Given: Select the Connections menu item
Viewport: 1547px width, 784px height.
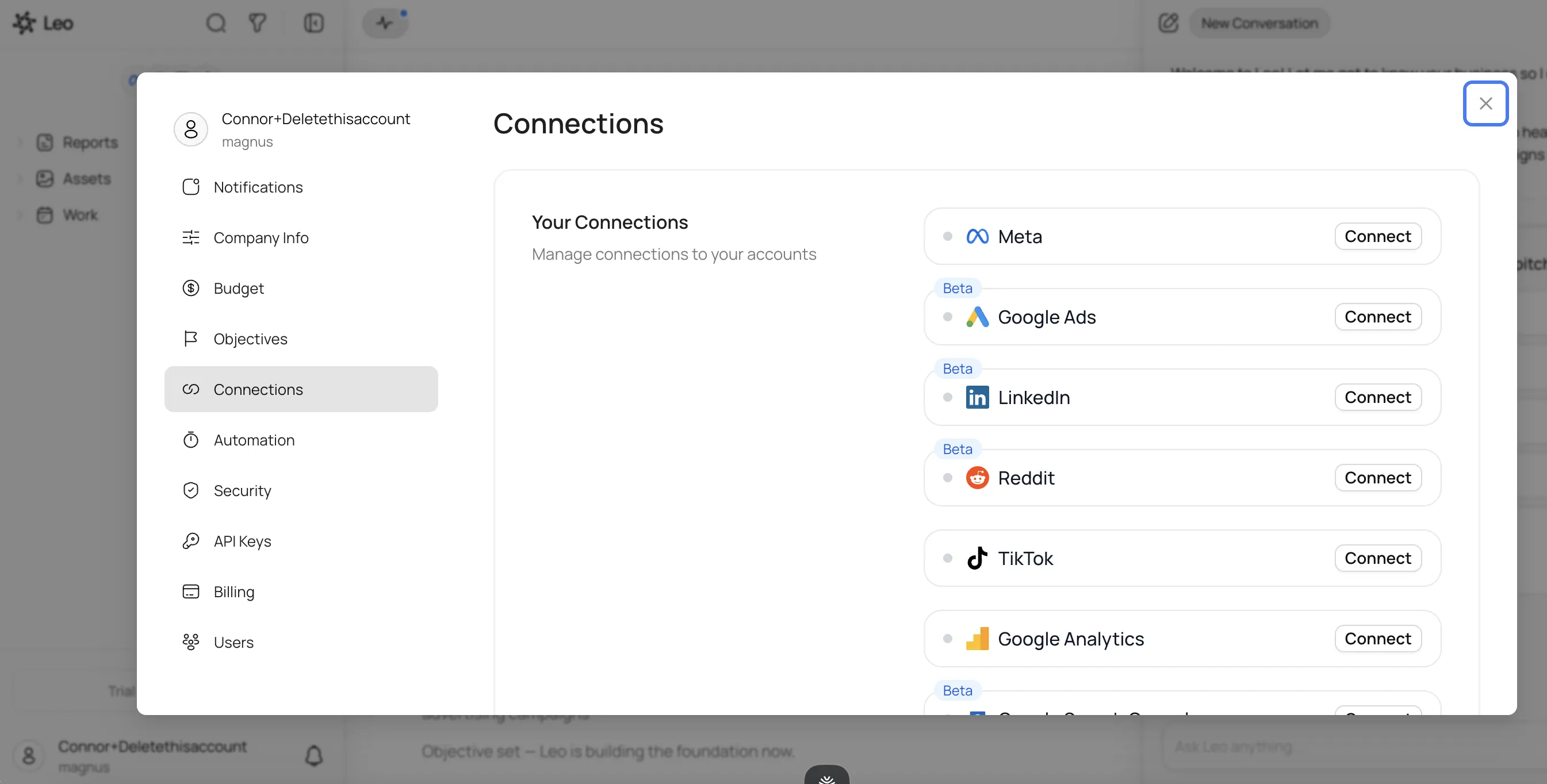Looking at the screenshot, I should [301, 390].
